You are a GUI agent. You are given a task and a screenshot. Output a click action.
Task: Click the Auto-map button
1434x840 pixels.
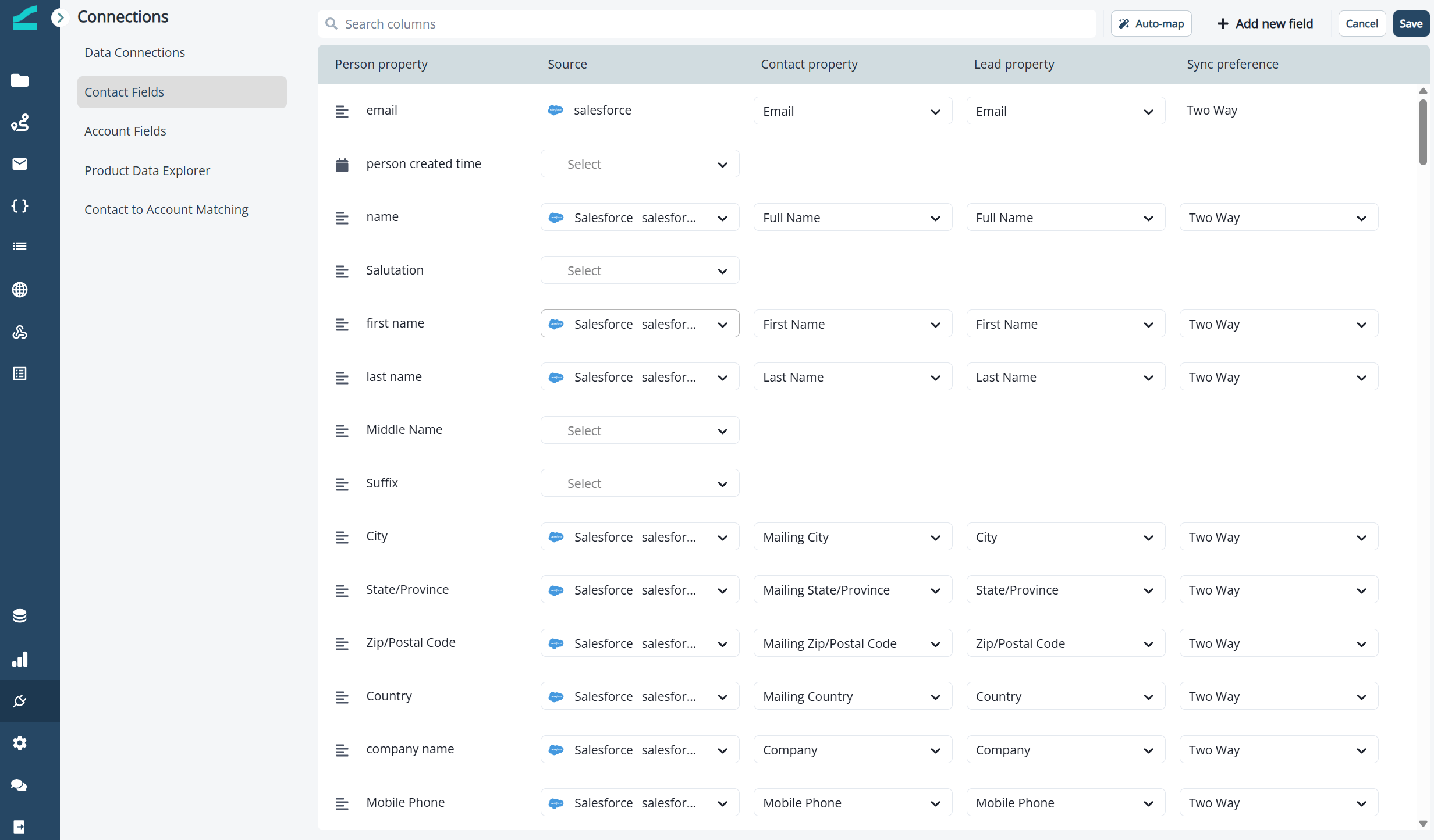coord(1151,24)
